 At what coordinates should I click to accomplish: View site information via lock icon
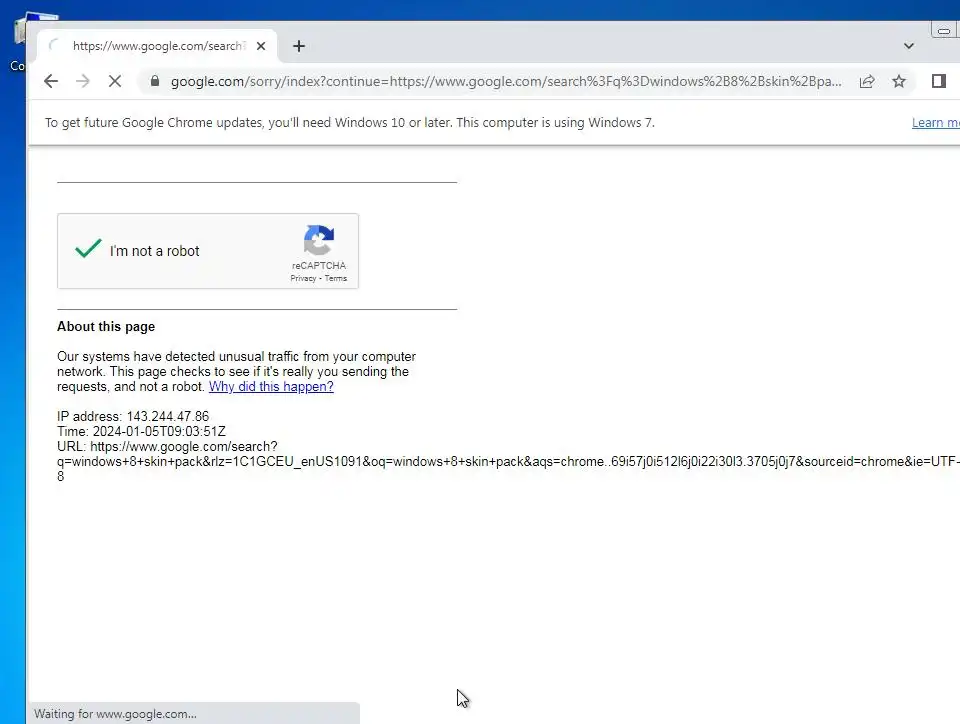(155, 81)
